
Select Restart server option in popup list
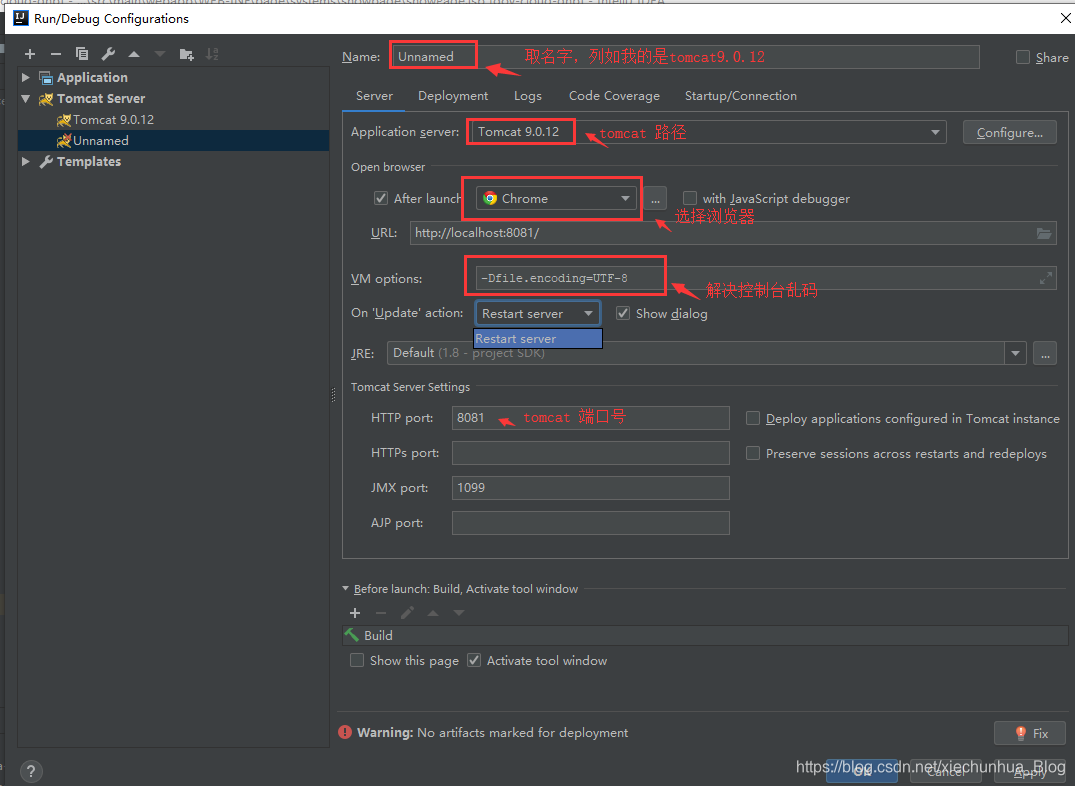click(x=538, y=339)
